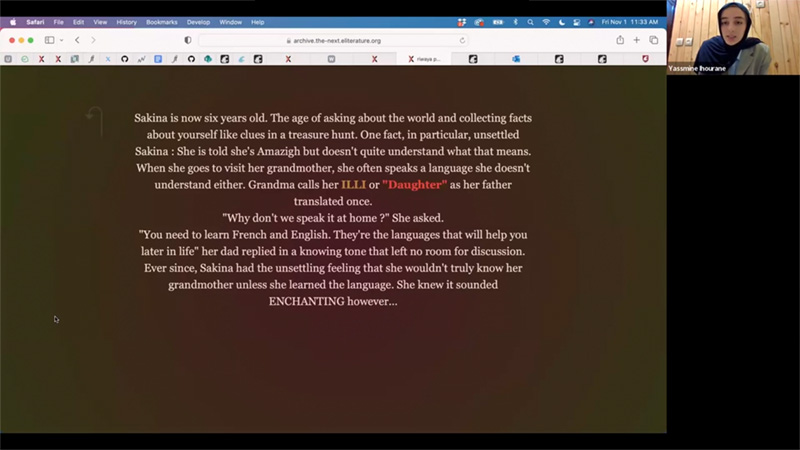Viewport: 800px width, 450px height.
Task: Click the orange ILLI link
Action: click(353, 185)
